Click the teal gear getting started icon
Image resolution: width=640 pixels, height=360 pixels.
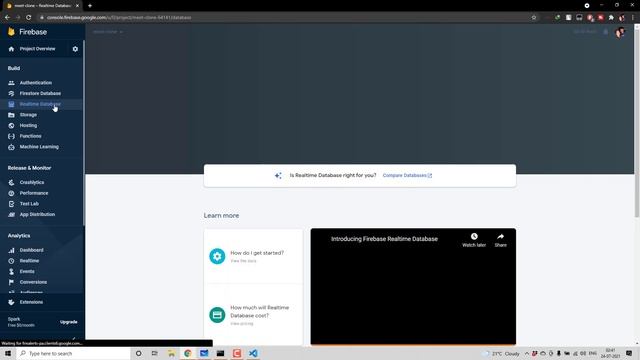point(217,256)
